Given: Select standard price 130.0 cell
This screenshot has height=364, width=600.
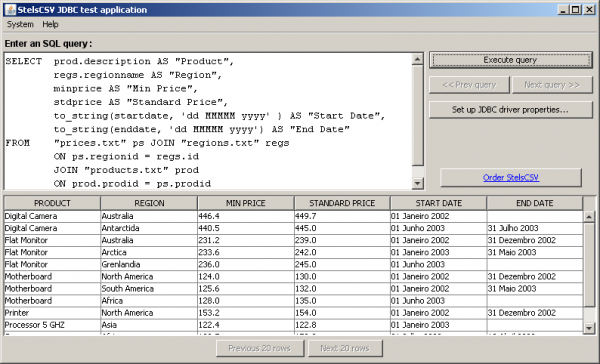Looking at the screenshot, I should (x=342, y=277).
